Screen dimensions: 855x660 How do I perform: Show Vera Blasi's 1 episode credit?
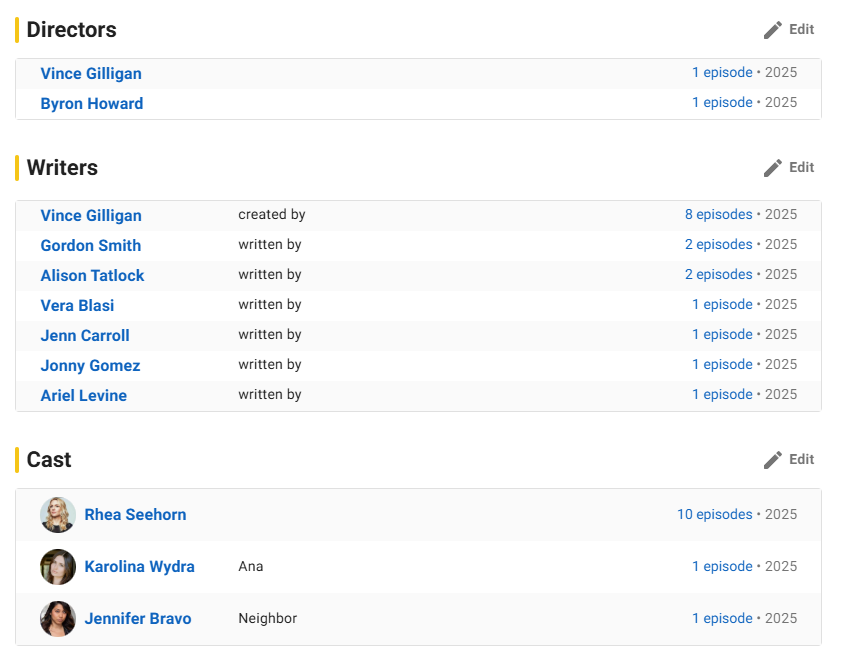coord(722,304)
